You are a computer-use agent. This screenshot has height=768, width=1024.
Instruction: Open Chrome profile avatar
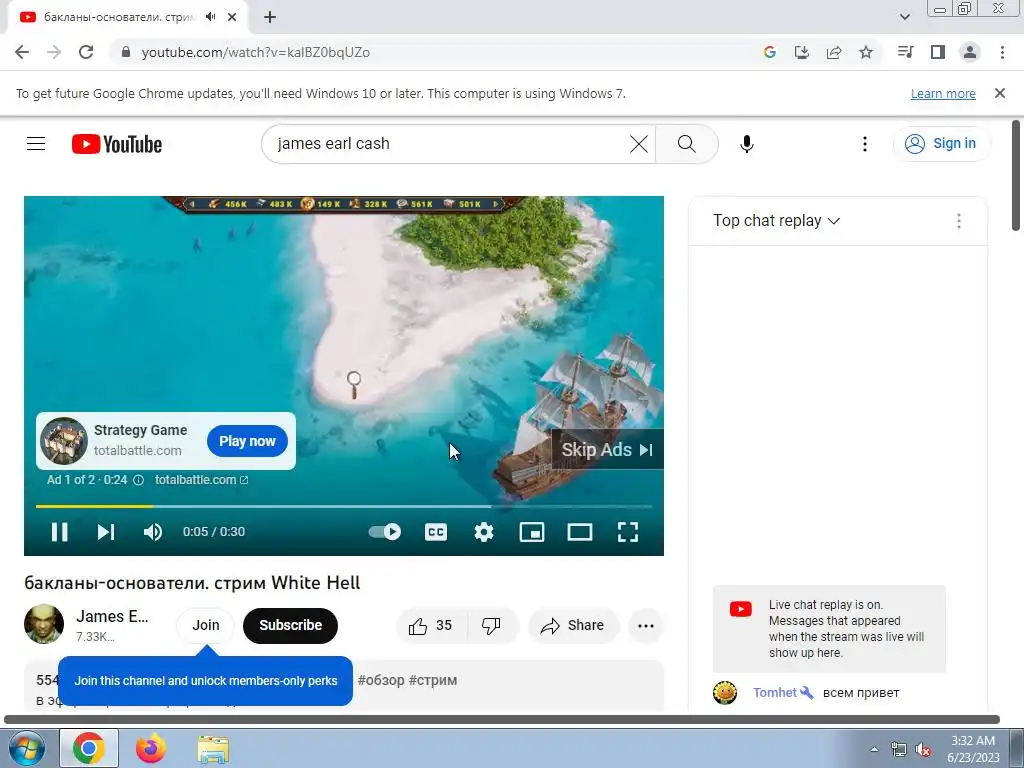click(x=970, y=52)
